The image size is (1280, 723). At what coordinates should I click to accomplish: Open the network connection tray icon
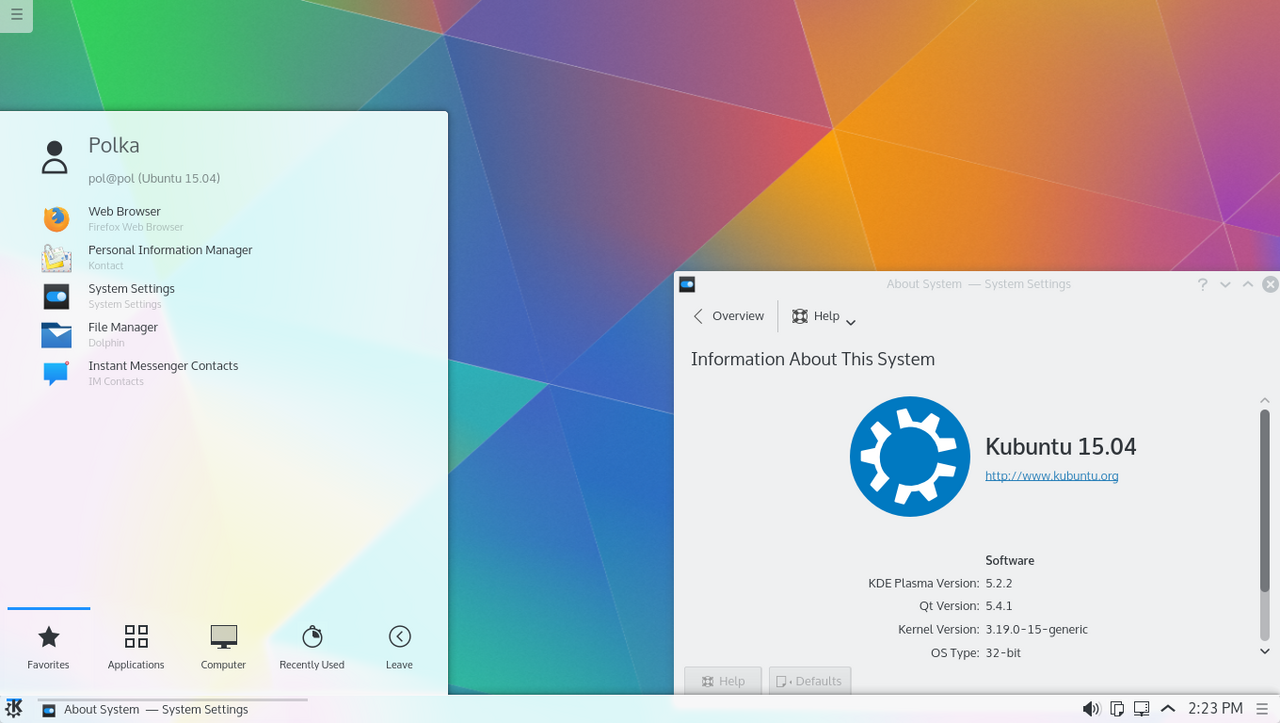click(1142, 709)
